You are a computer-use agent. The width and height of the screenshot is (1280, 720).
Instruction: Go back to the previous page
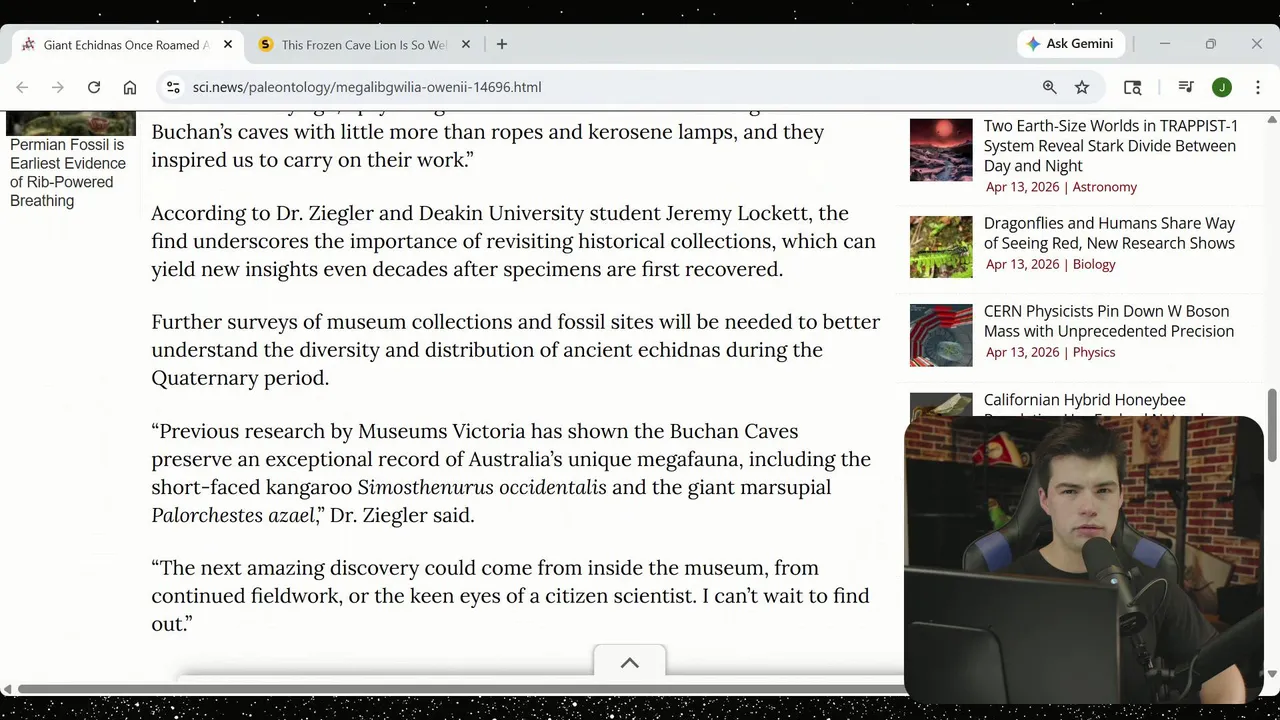[22, 87]
